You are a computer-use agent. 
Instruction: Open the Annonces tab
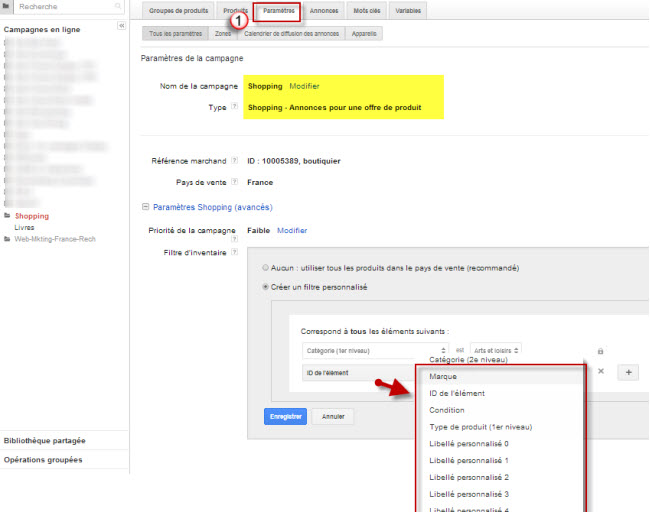point(324,11)
